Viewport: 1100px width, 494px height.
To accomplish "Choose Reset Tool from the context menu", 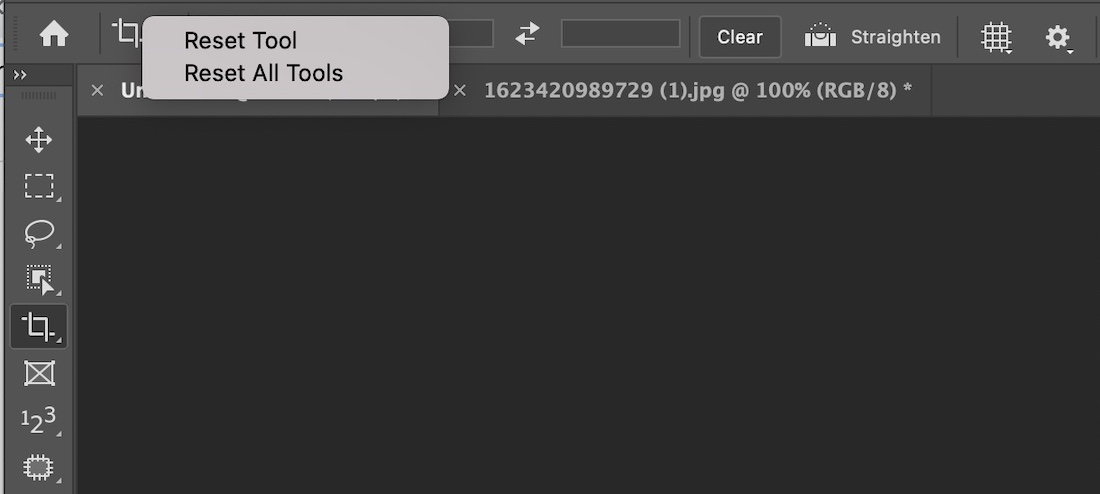I will click(240, 41).
